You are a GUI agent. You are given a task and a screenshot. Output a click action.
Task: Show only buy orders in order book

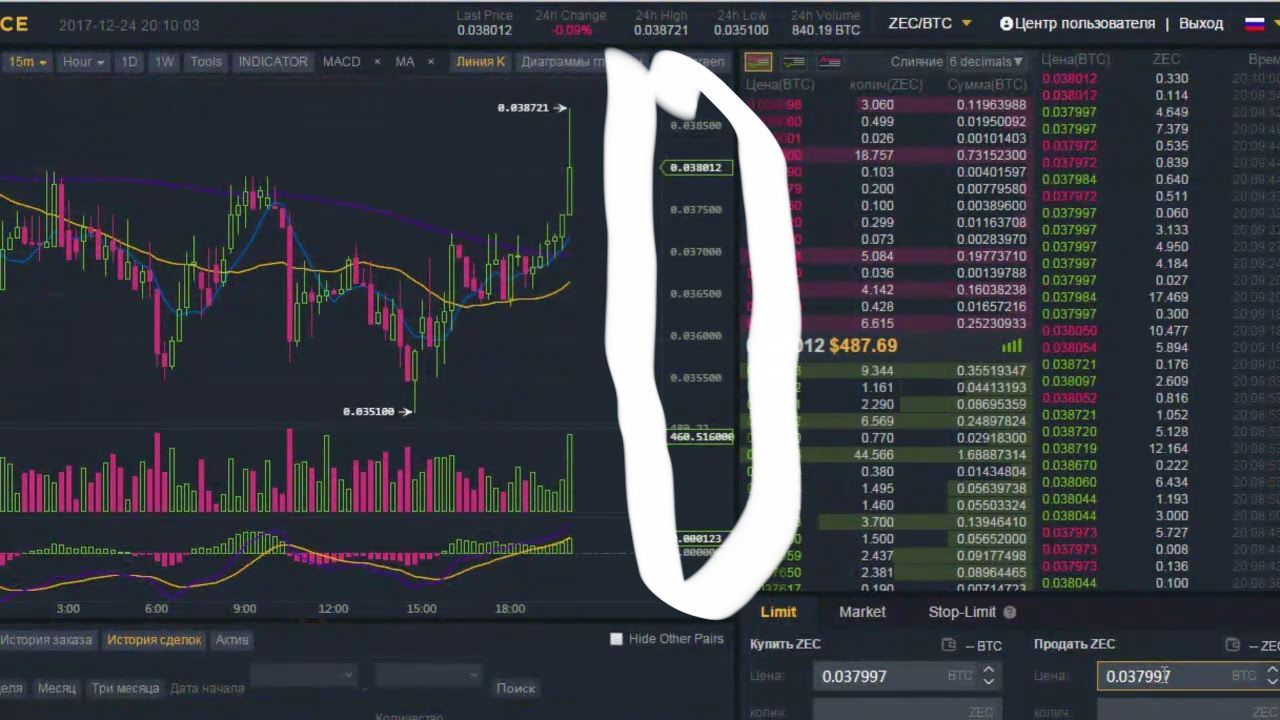[794, 62]
